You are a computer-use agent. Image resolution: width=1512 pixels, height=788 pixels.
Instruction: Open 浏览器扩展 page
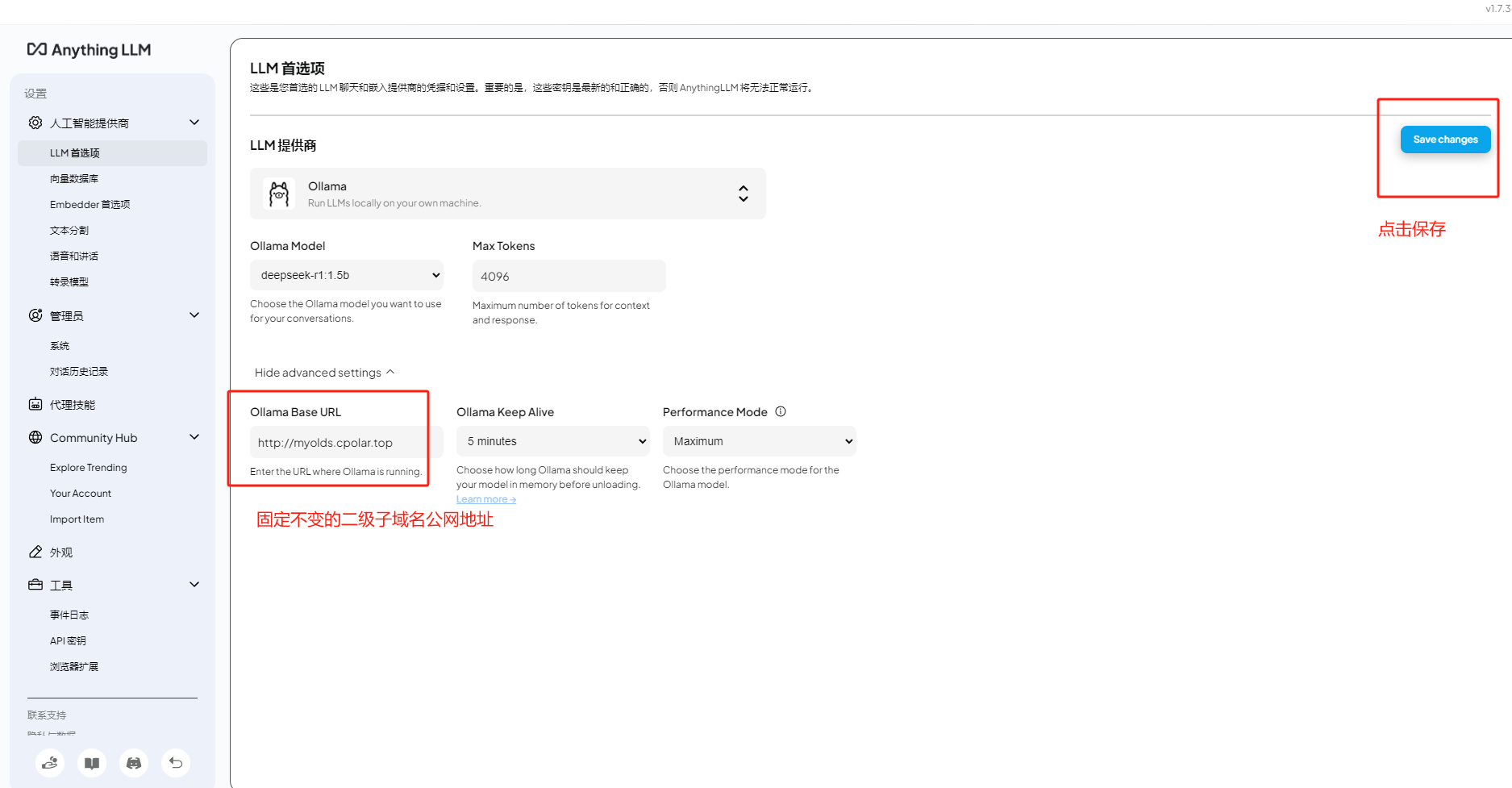74,667
